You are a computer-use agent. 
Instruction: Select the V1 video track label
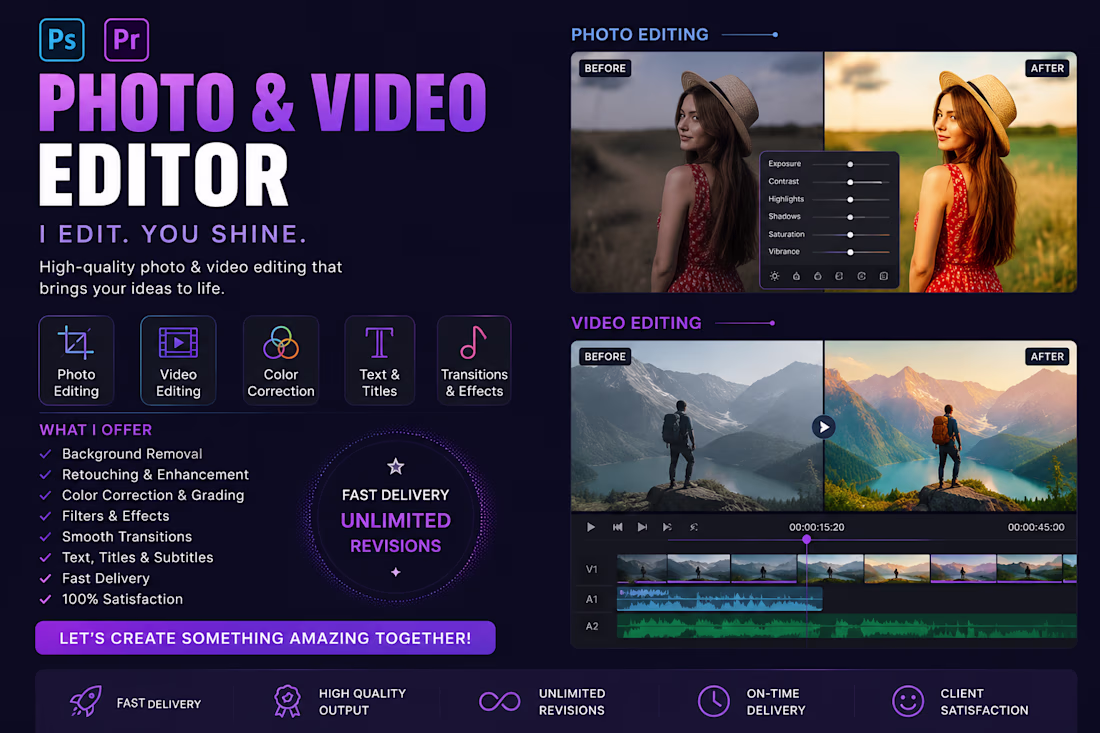(x=591, y=570)
